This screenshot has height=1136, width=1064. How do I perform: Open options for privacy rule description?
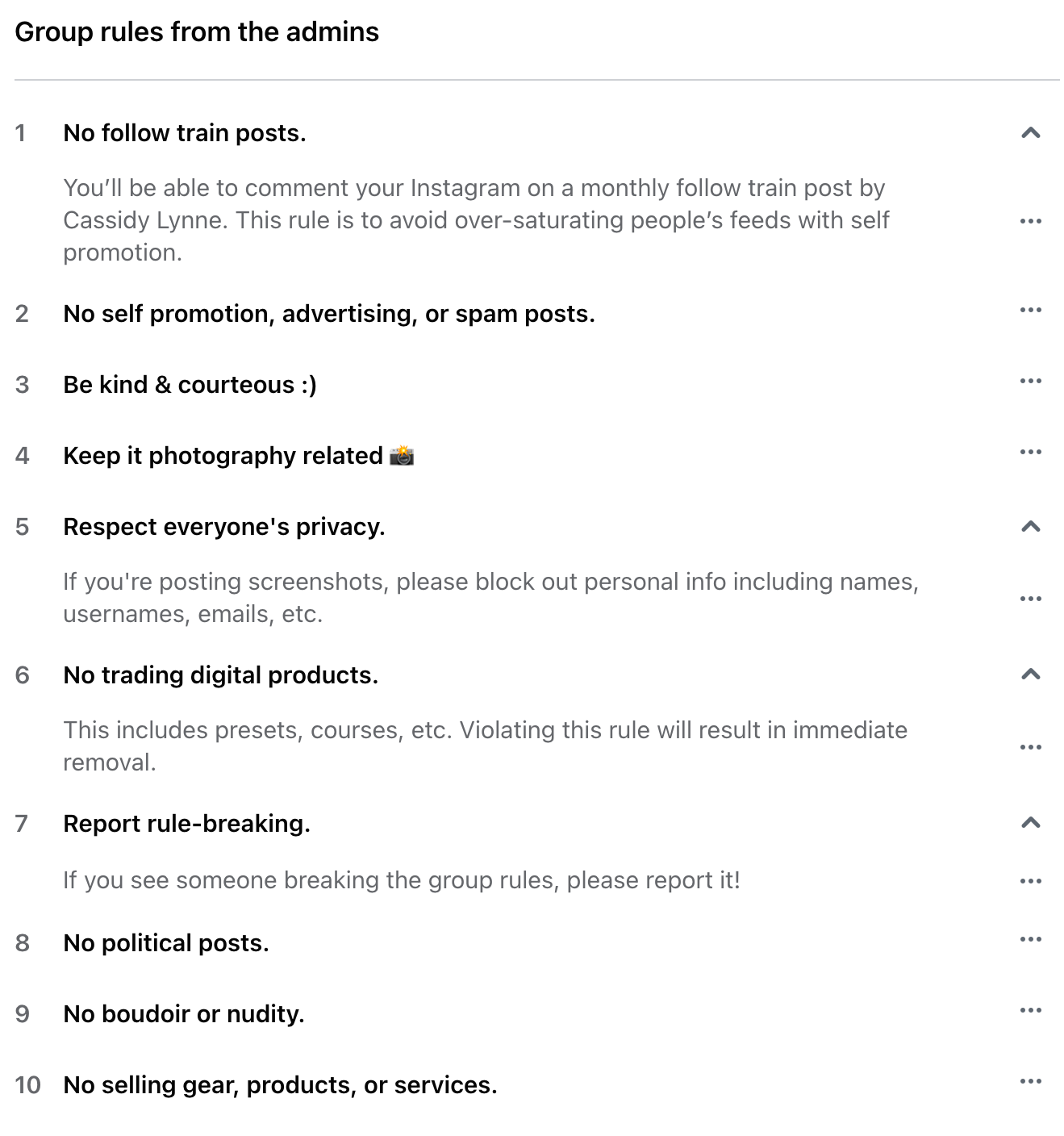(1030, 599)
